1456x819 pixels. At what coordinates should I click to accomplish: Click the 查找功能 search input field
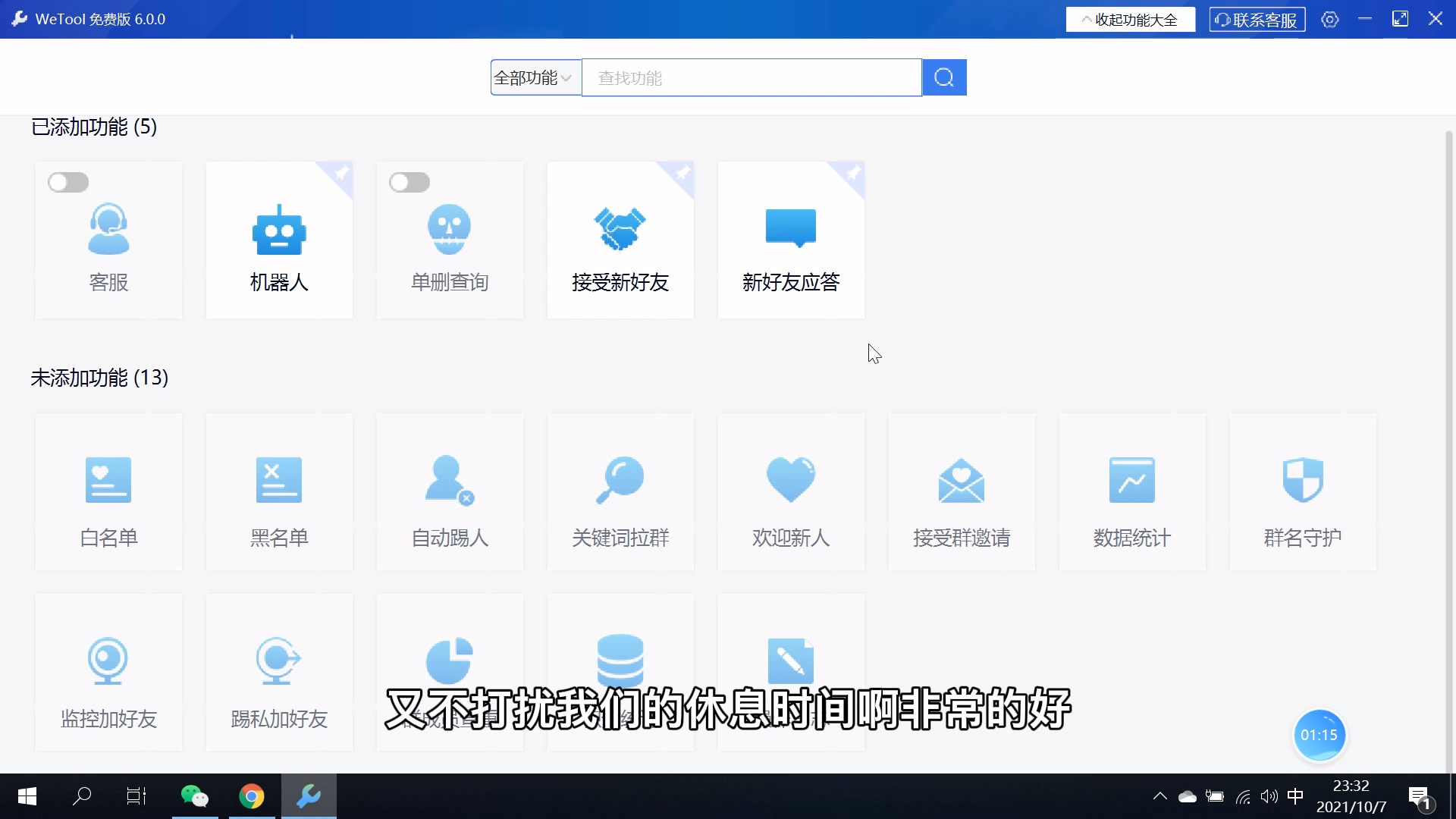point(751,77)
